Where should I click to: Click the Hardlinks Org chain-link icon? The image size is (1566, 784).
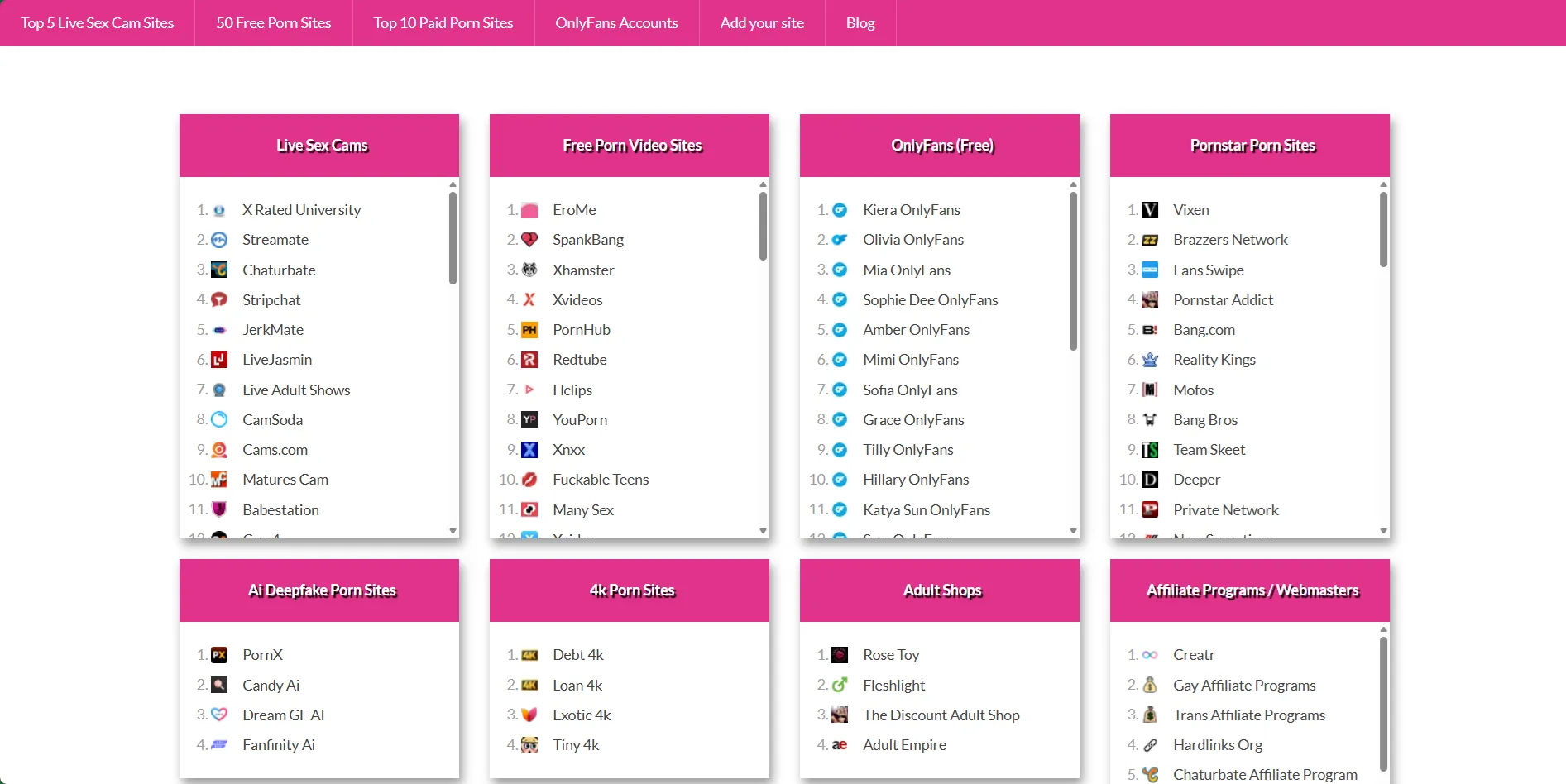(1150, 745)
